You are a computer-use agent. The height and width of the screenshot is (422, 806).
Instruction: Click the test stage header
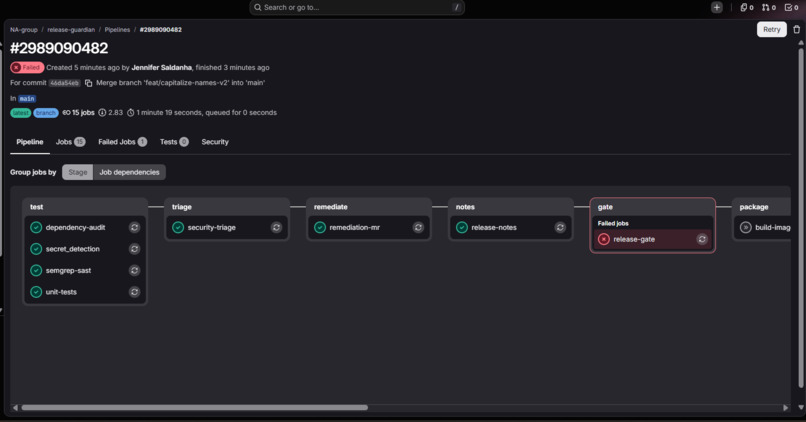click(x=36, y=207)
